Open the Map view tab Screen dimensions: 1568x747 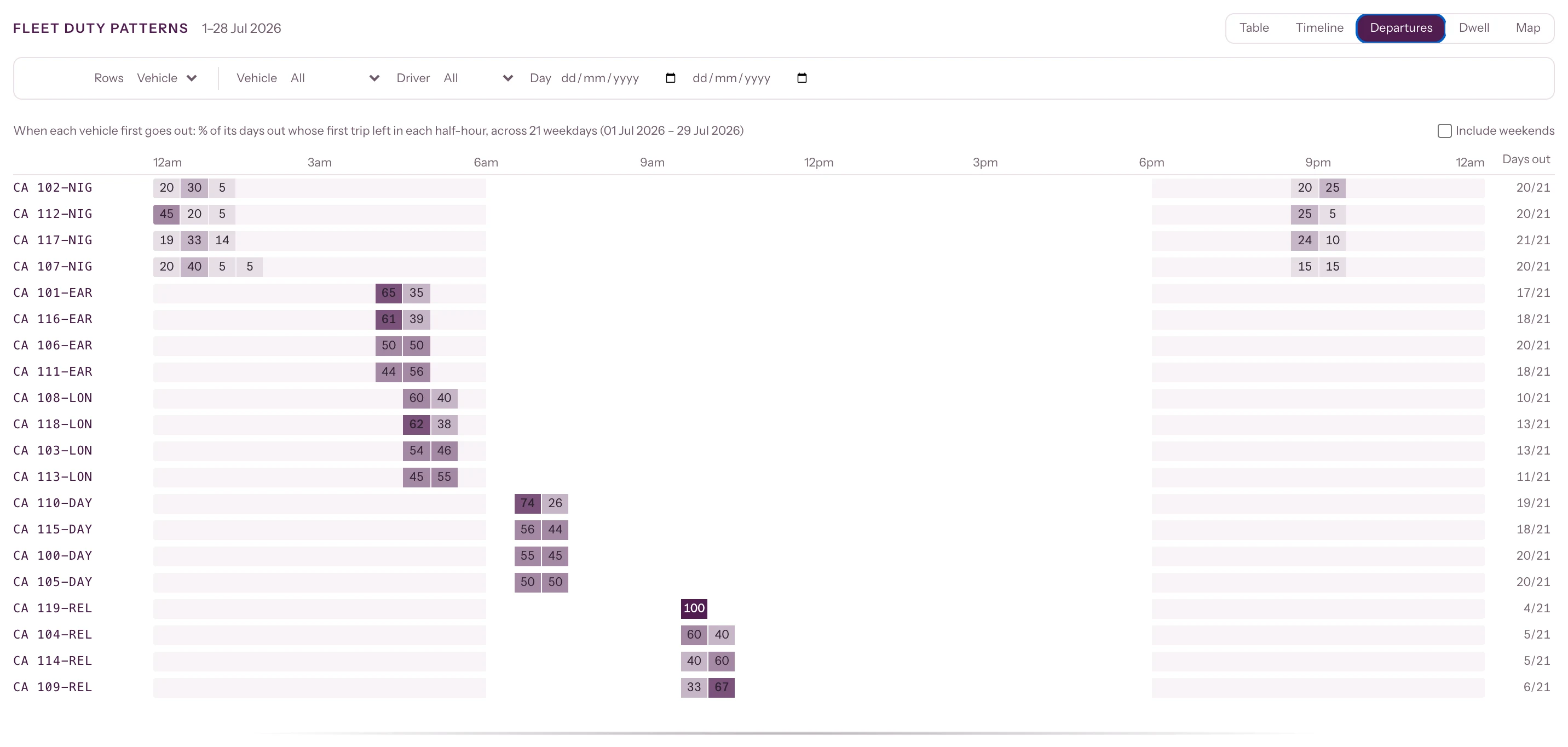(1527, 28)
